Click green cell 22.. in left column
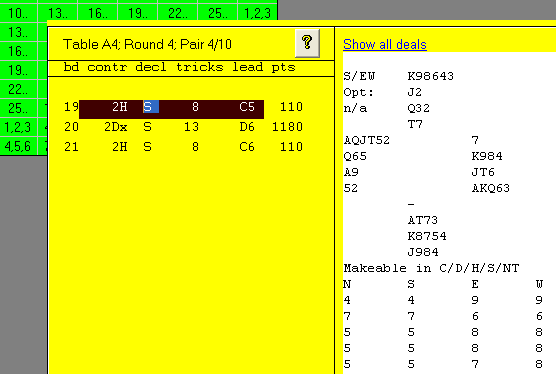Viewport: 556px width, 374px height. (18, 89)
